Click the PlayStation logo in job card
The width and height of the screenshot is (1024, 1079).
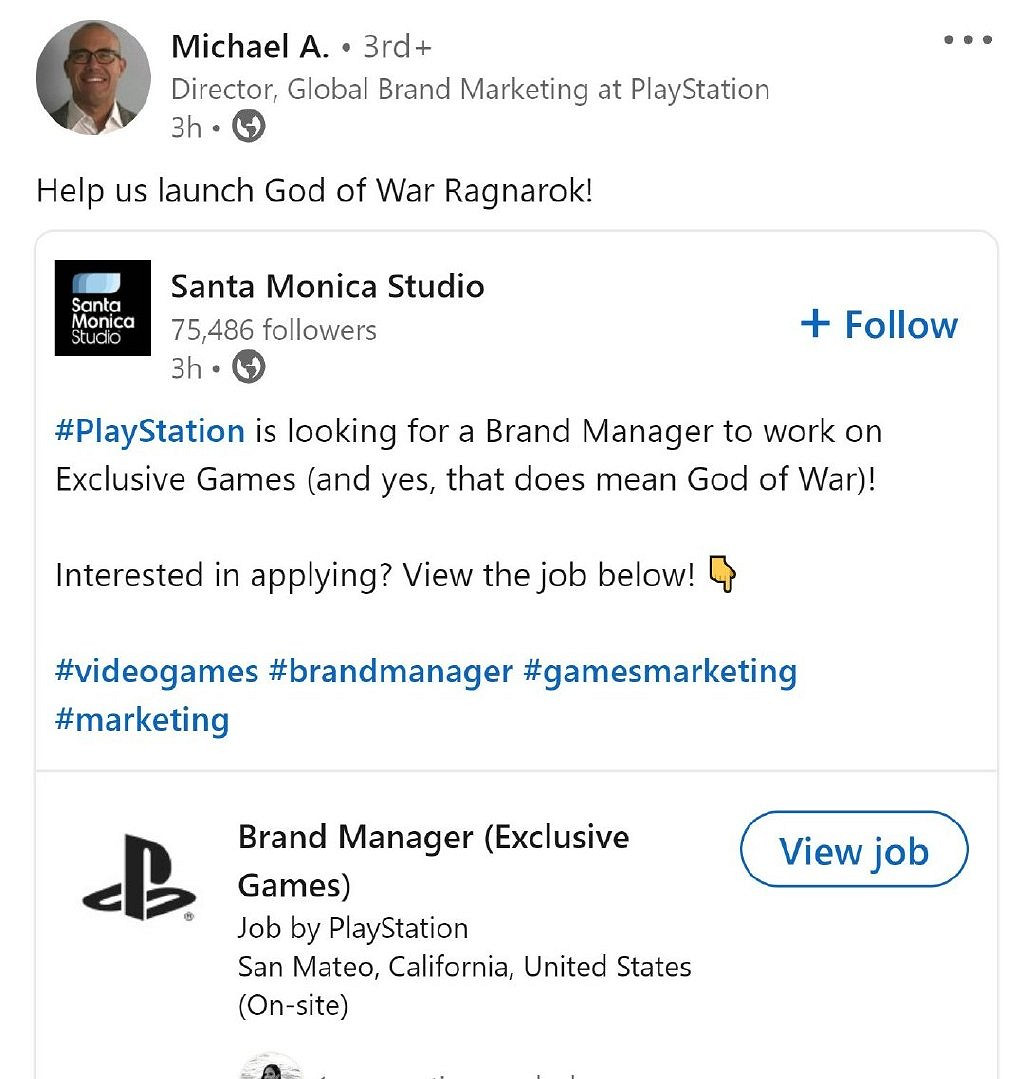click(x=139, y=876)
